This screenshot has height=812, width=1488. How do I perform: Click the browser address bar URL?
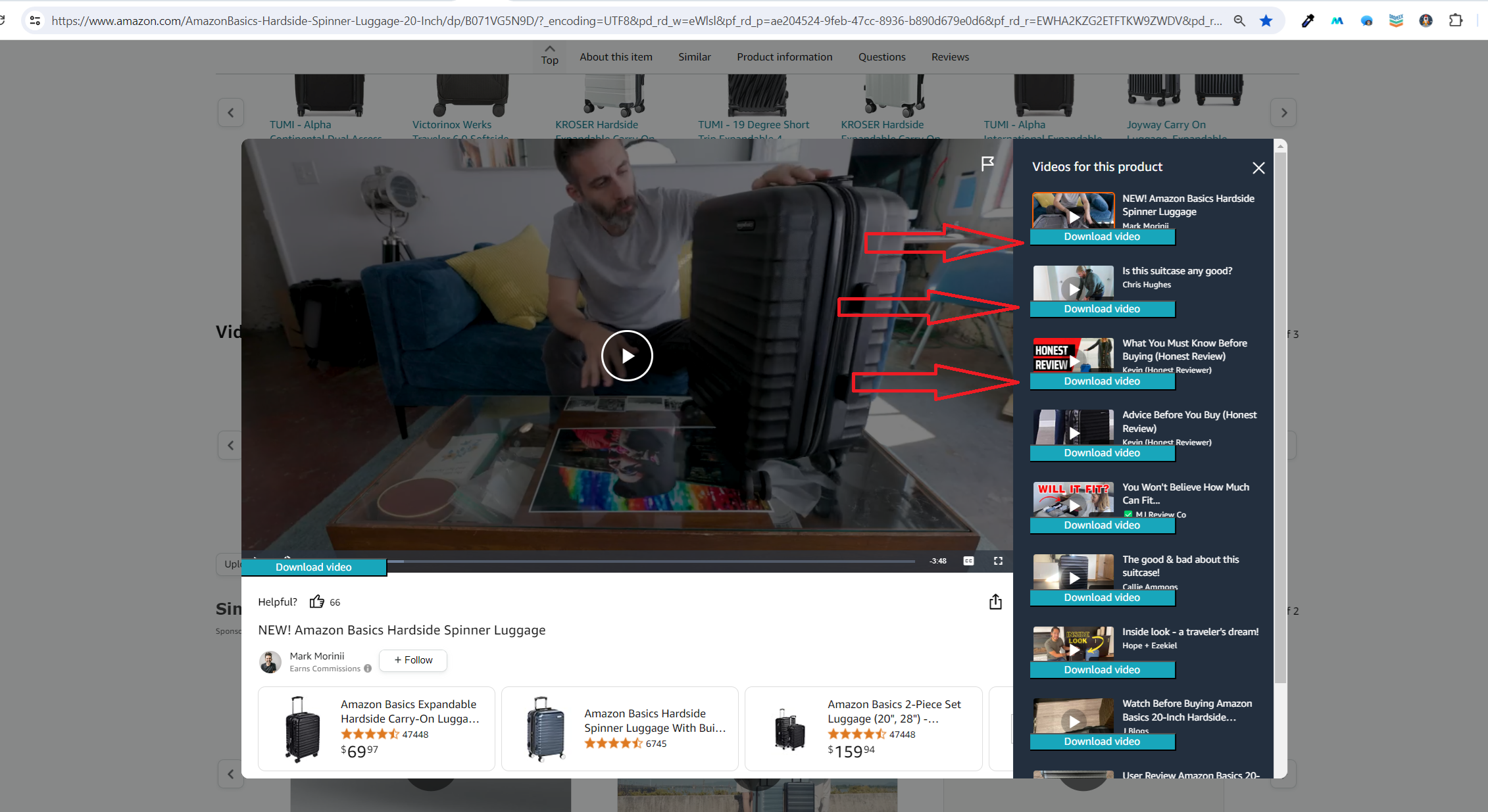click(x=637, y=21)
